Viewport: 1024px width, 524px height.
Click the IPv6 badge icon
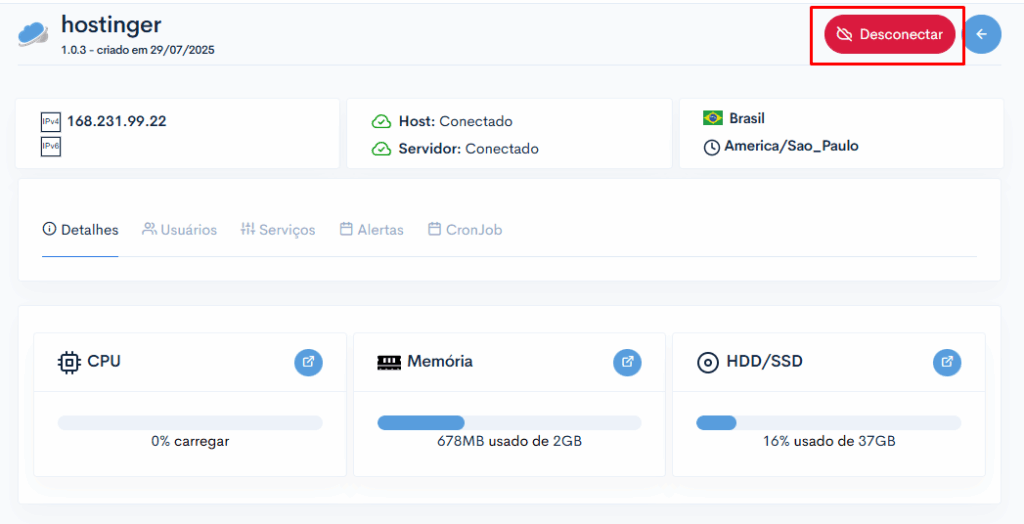(x=51, y=147)
